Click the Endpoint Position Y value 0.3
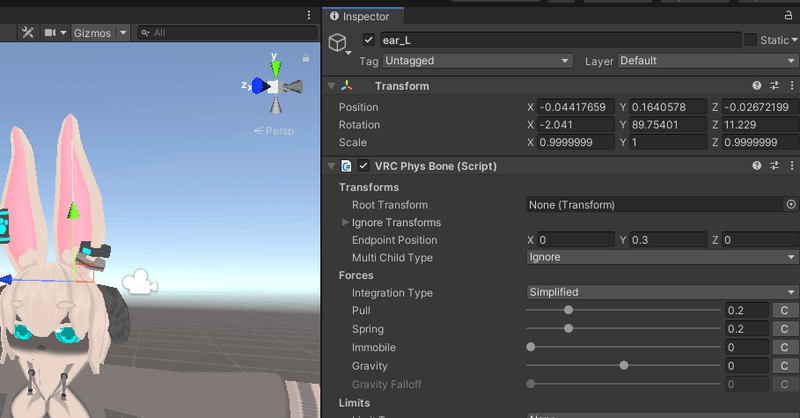Image resolution: width=800 pixels, height=418 pixels. [x=668, y=240]
